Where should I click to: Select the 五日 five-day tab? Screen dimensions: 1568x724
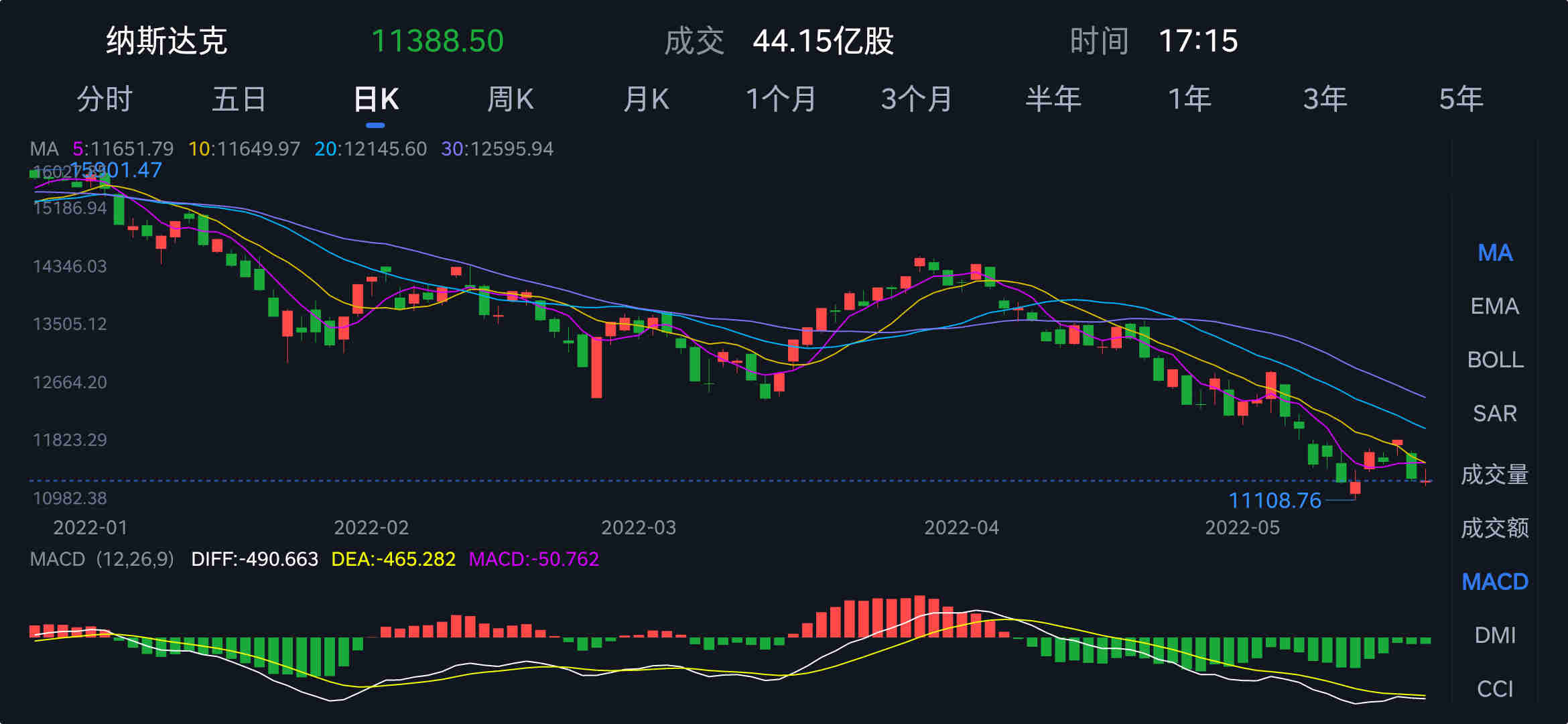point(240,99)
